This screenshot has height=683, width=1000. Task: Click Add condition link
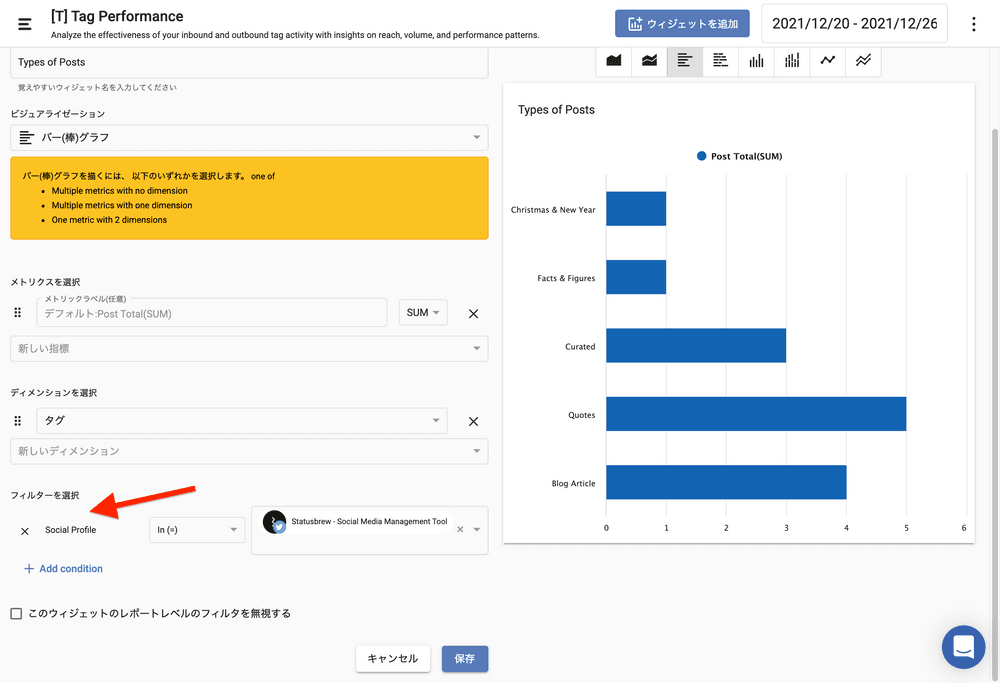tap(63, 569)
